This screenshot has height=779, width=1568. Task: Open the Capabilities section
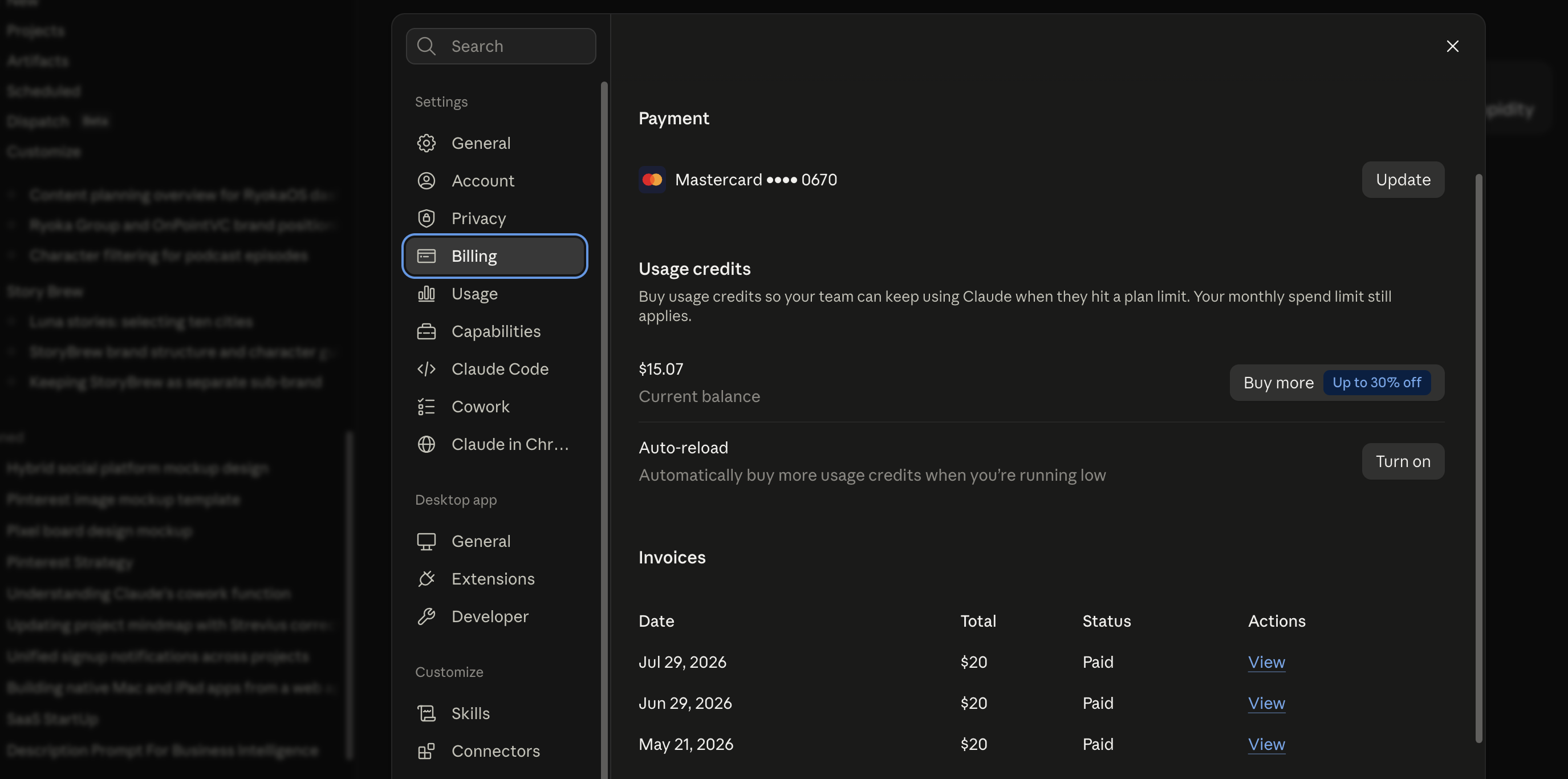pyautogui.click(x=494, y=332)
